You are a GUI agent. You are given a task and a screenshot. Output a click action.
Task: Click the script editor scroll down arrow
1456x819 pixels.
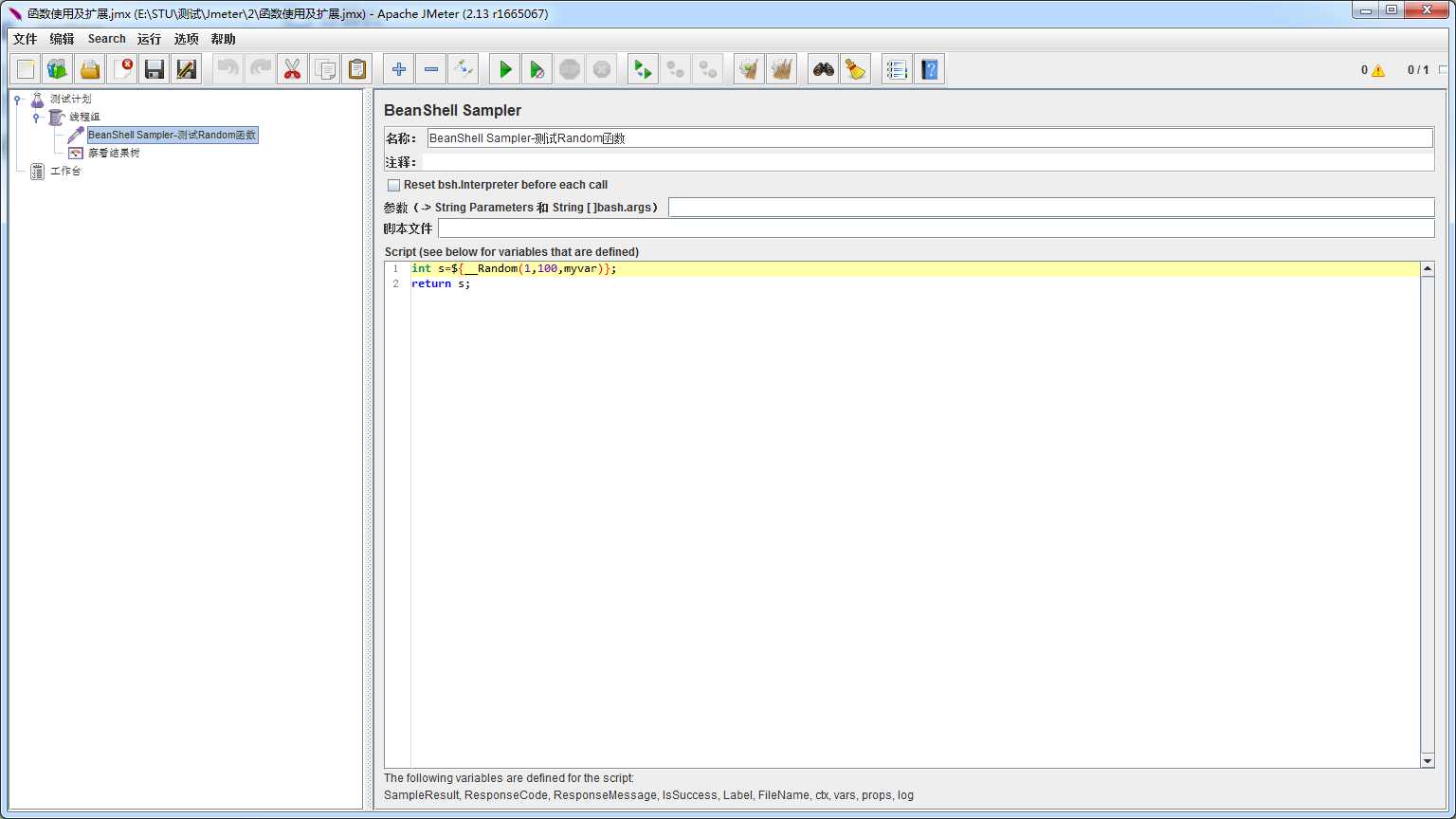[x=1428, y=760]
